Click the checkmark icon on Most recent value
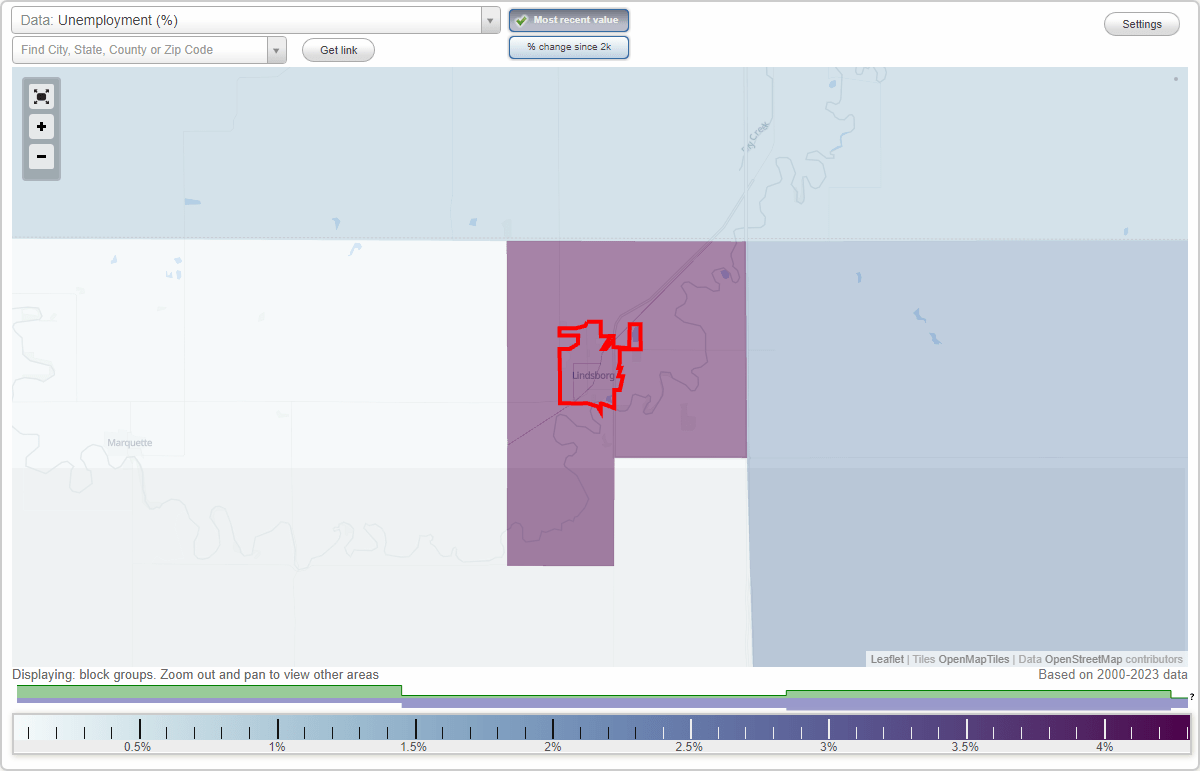This screenshot has height=771, width=1200. [521, 20]
